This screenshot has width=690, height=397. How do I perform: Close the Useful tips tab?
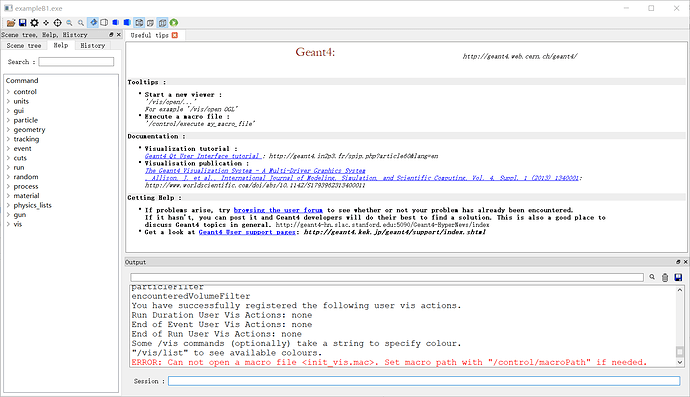click(175, 35)
